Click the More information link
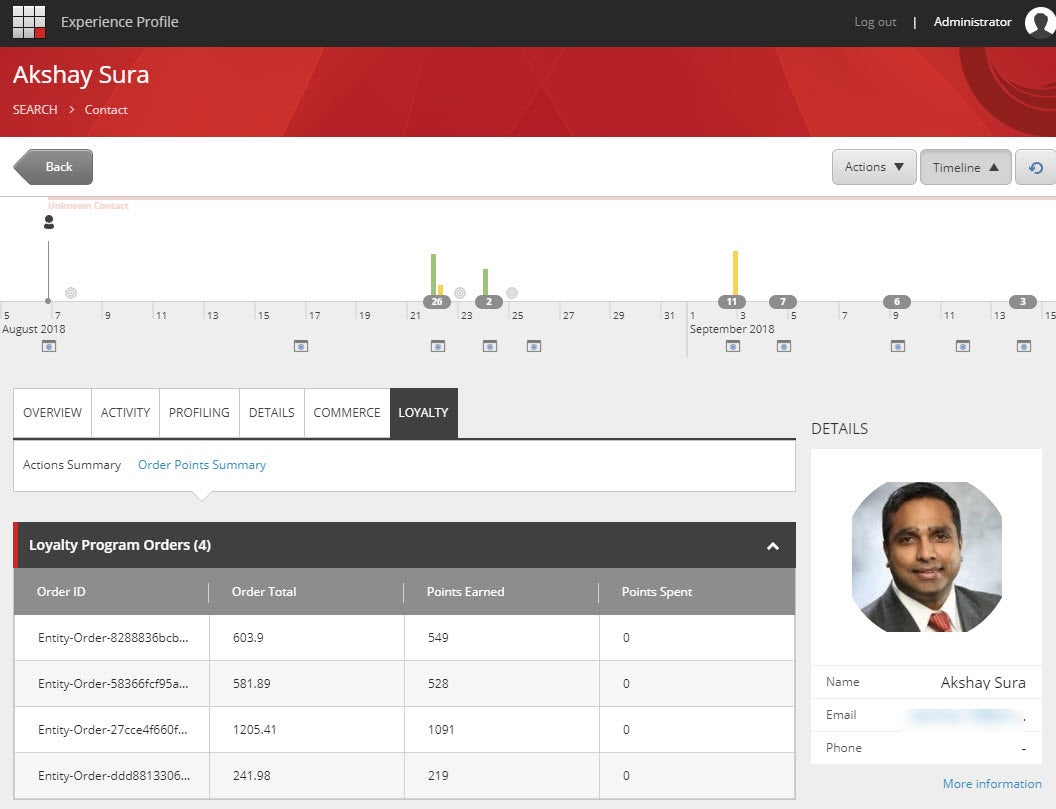1056x809 pixels. point(991,784)
